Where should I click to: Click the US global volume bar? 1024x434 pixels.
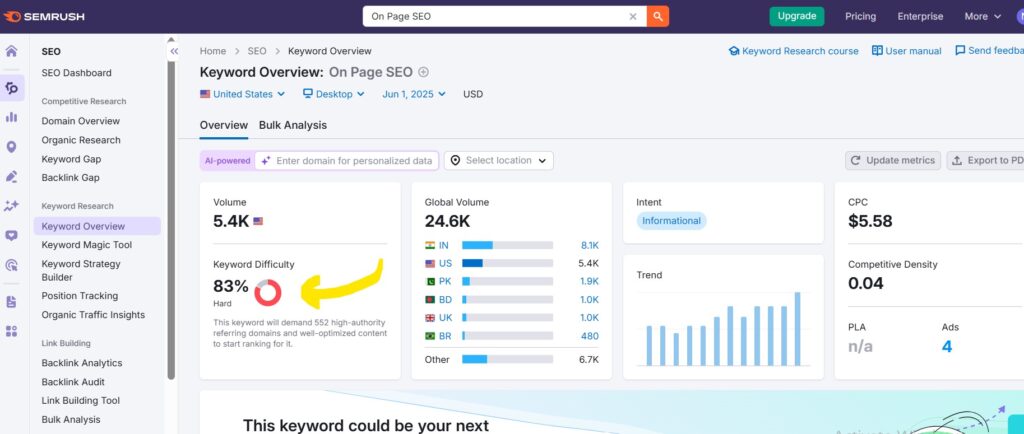pyautogui.click(x=507, y=264)
